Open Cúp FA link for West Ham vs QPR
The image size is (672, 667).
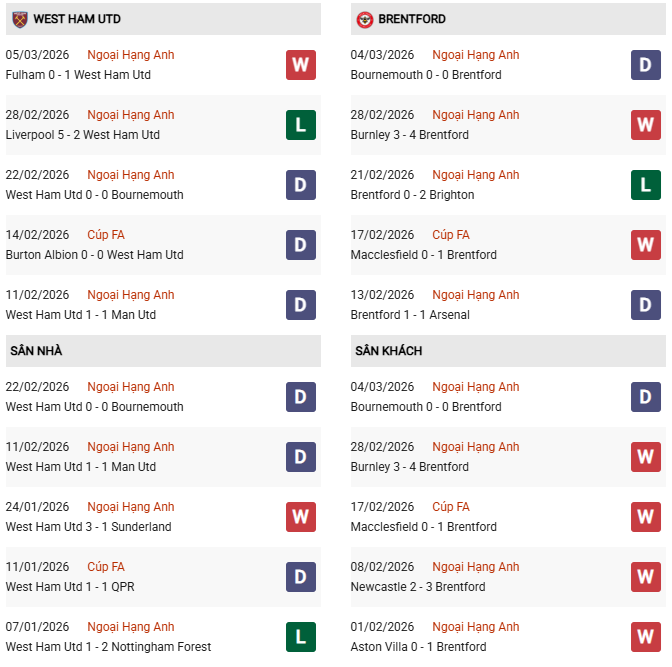(105, 567)
